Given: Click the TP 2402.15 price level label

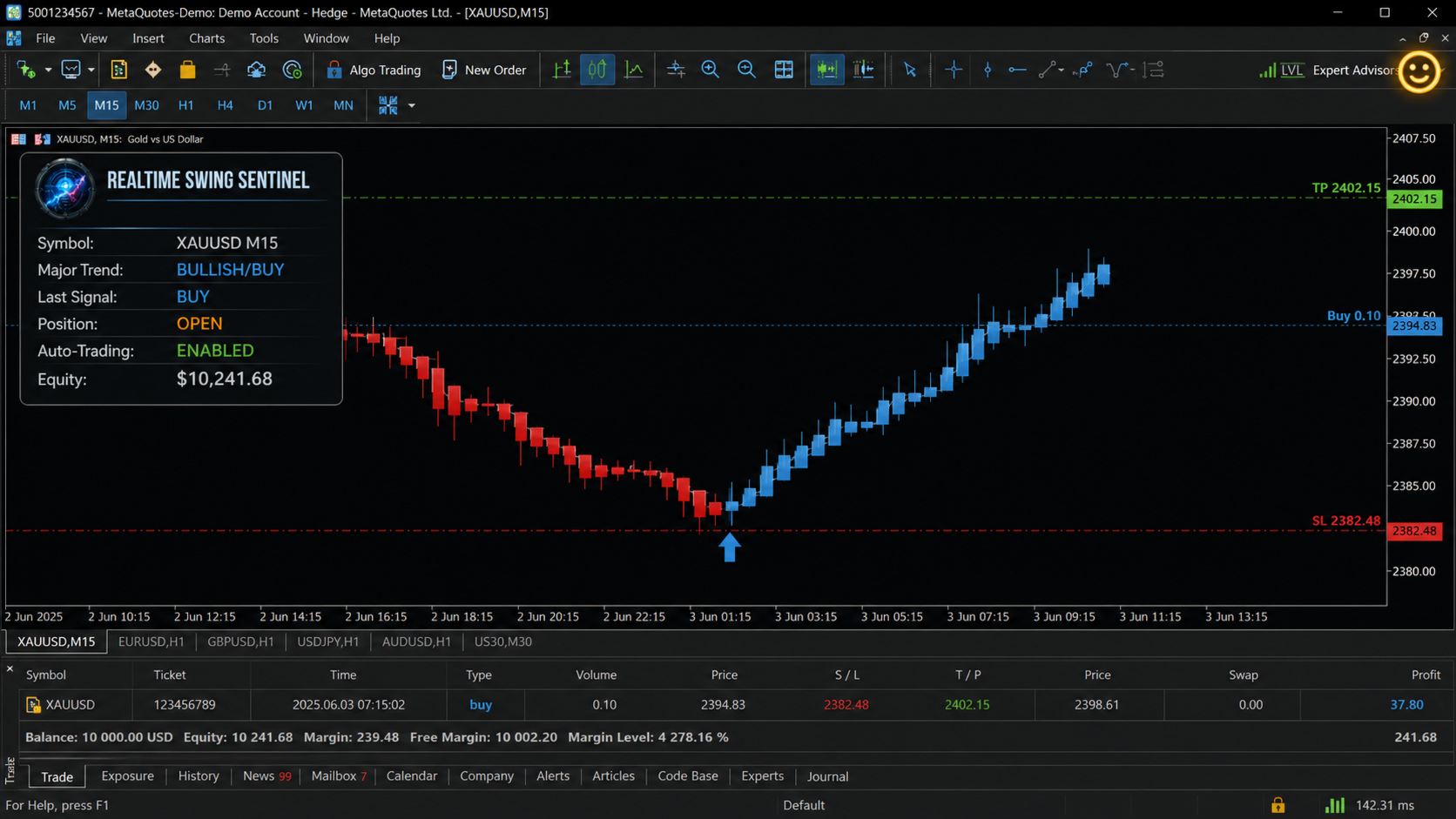Looking at the screenshot, I should (1346, 188).
